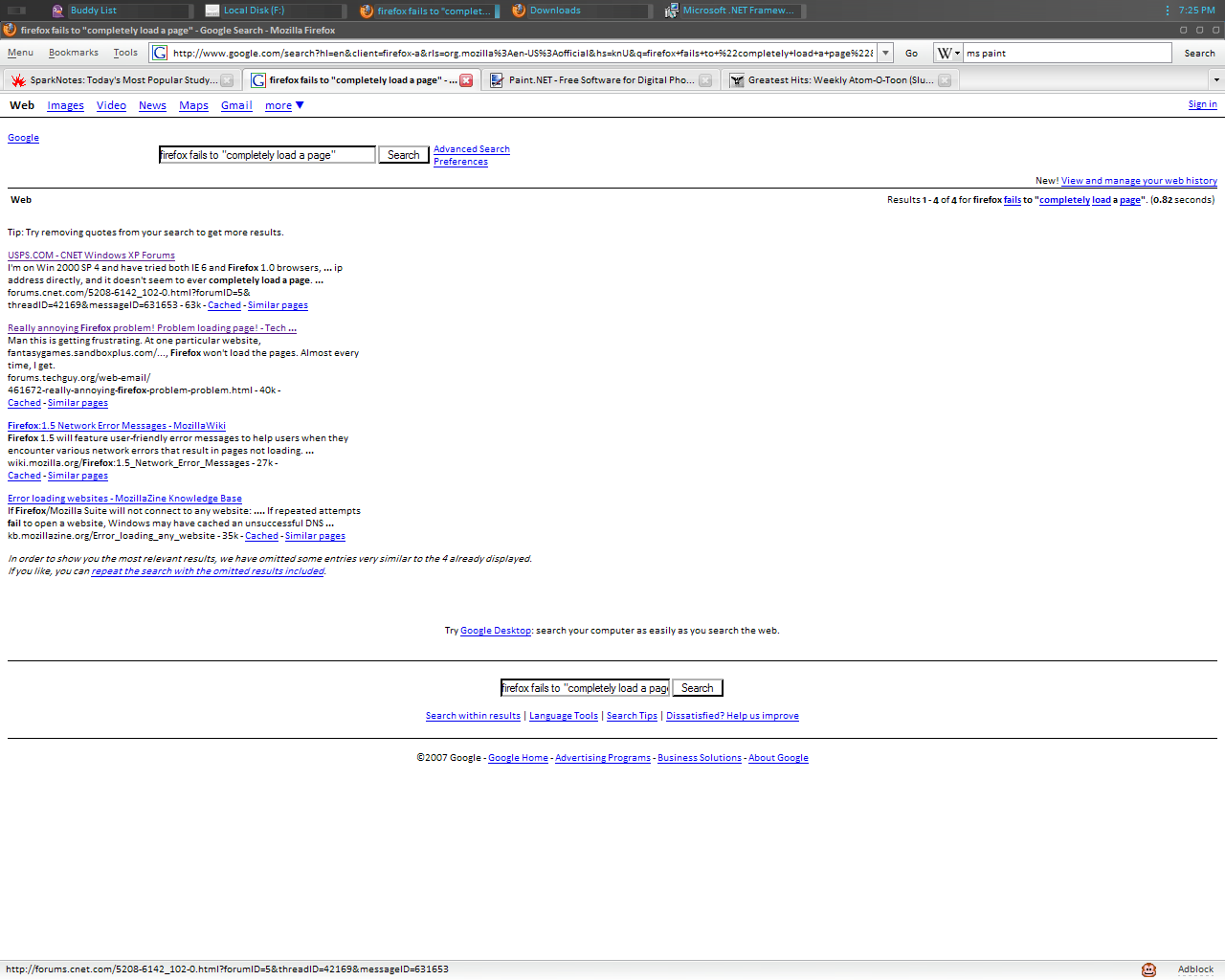Switch to the SparkNotes tab

click(121, 80)
